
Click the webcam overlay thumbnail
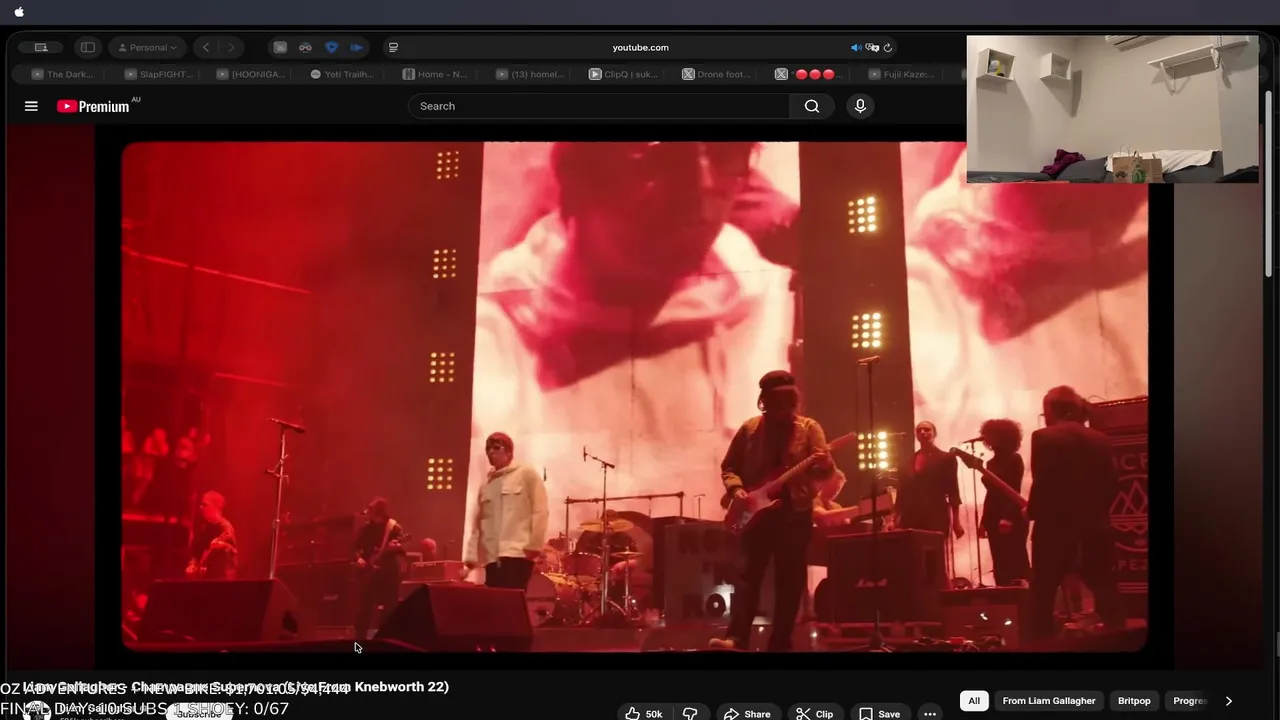point(1112,109)
